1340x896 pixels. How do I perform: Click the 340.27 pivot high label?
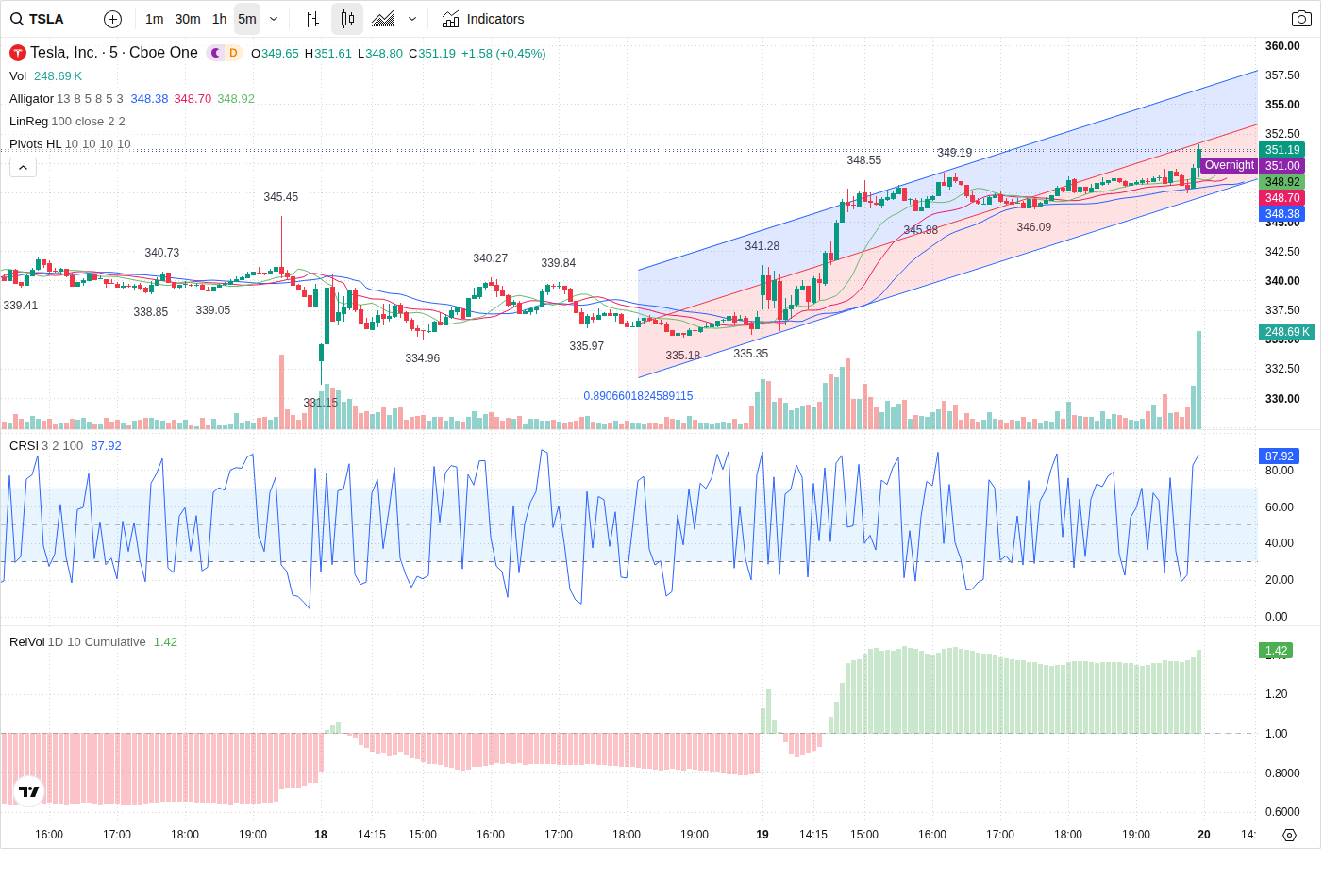click(490, 258)
